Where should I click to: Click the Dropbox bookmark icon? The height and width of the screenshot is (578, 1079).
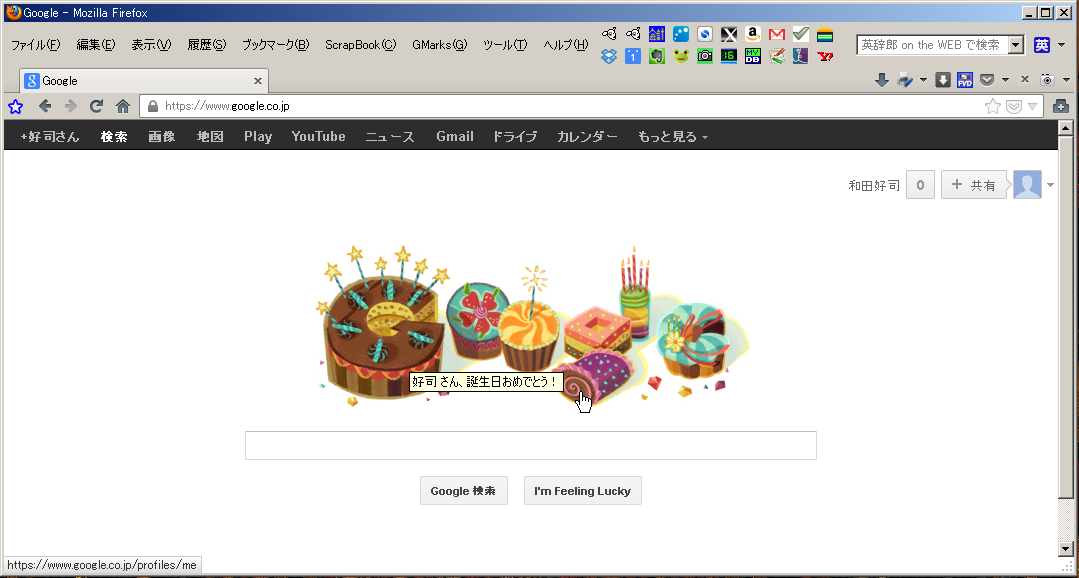tap(608, 56)
